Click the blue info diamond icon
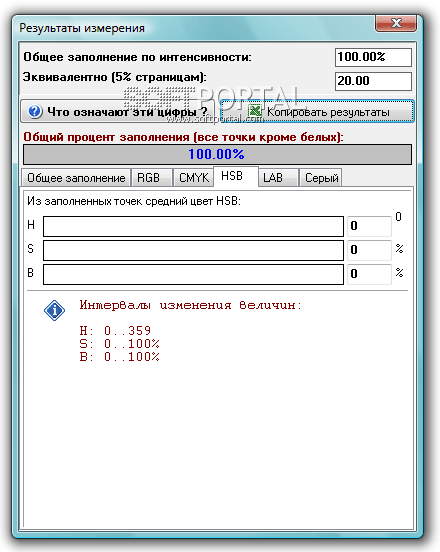This screenshot has width=440, height=552. [x=54, y=310]
